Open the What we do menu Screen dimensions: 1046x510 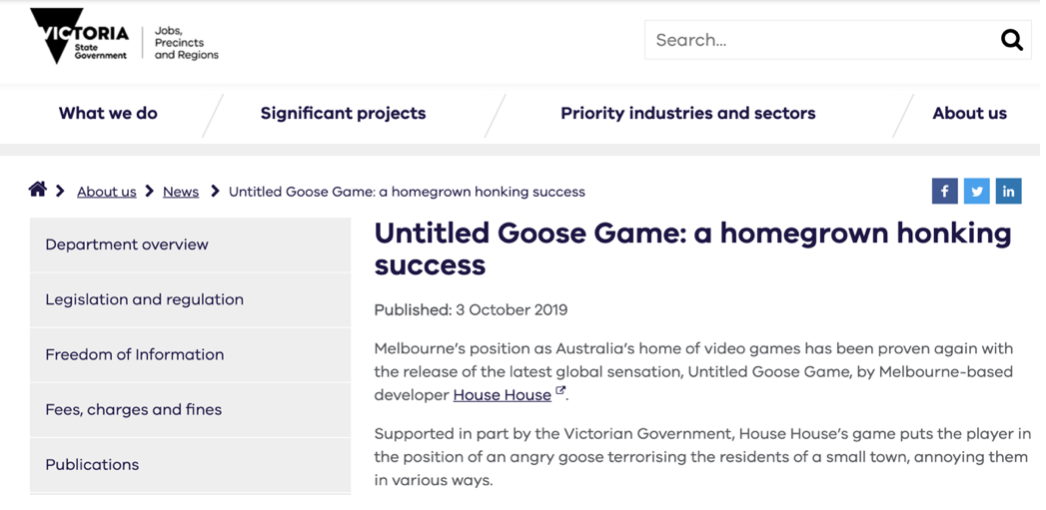(108, 113)
